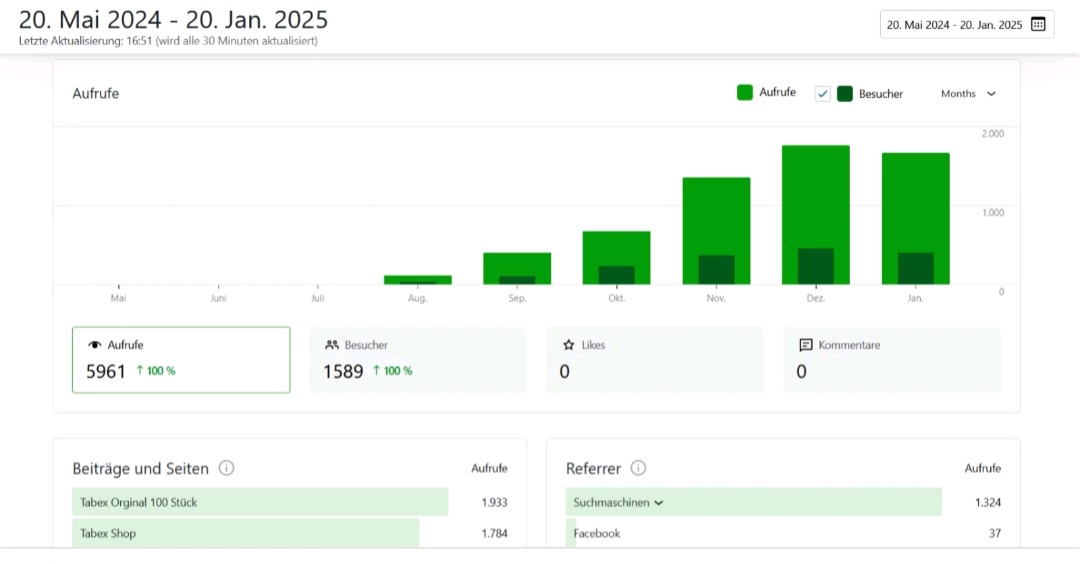The height and width of the screenshot is (564, 1080).
Task: Open the Tabex Shop page entry
Action: pyautogui.click(x=108, y=534)
